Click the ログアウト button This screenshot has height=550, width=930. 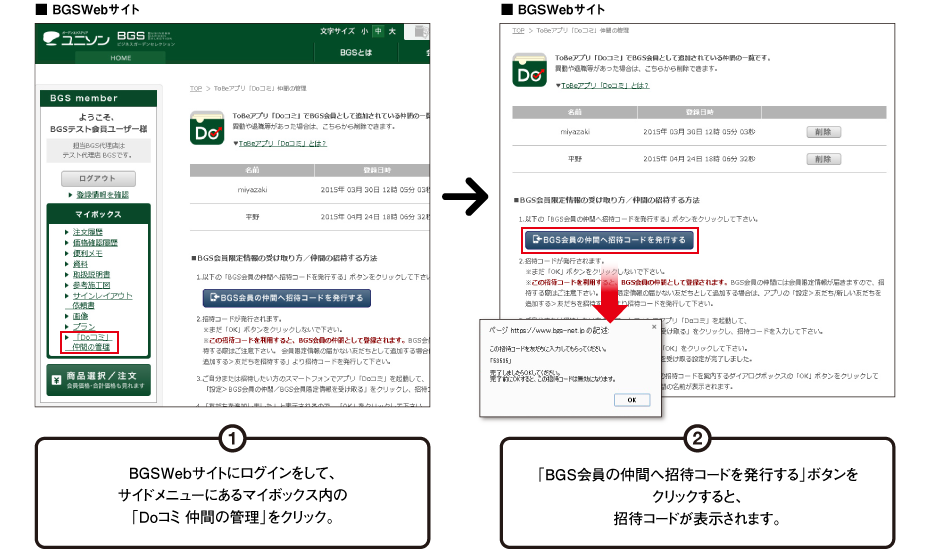click(x=98, y=179)
